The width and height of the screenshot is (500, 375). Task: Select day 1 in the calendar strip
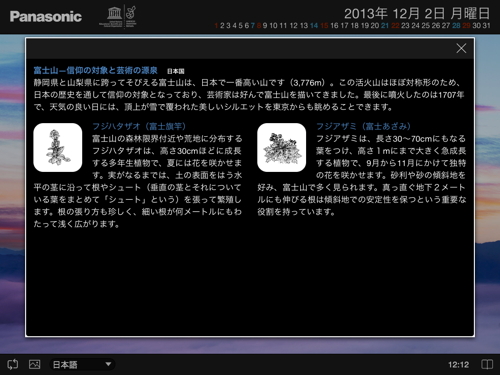click(x=216, y=25)
